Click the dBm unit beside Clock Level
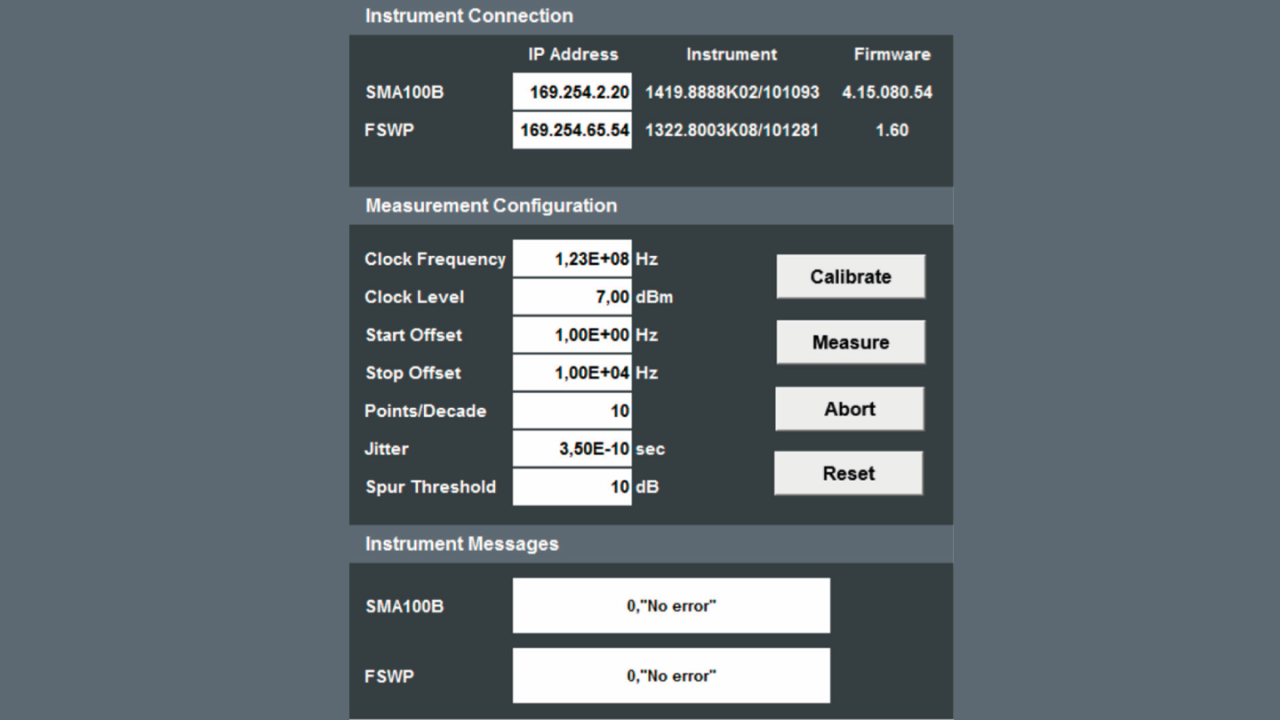The width and height of the screenshot is (1280, 720). 654,297
